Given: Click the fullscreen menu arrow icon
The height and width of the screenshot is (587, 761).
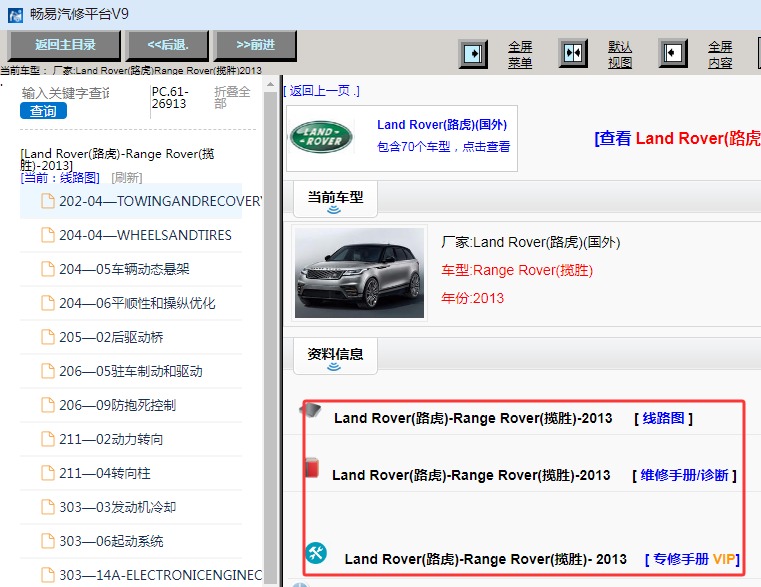Looking at the screenshot, I should (x=473, y=53).
